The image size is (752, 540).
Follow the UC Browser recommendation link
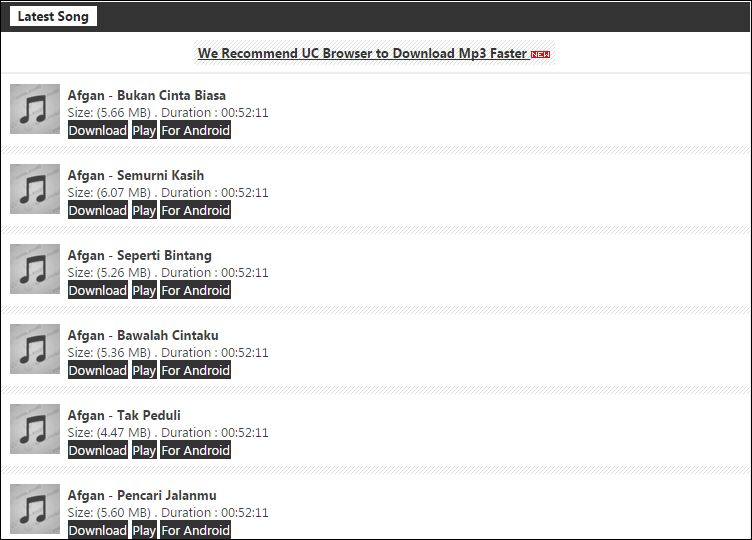pyautogui.click(x=363, y=53)
